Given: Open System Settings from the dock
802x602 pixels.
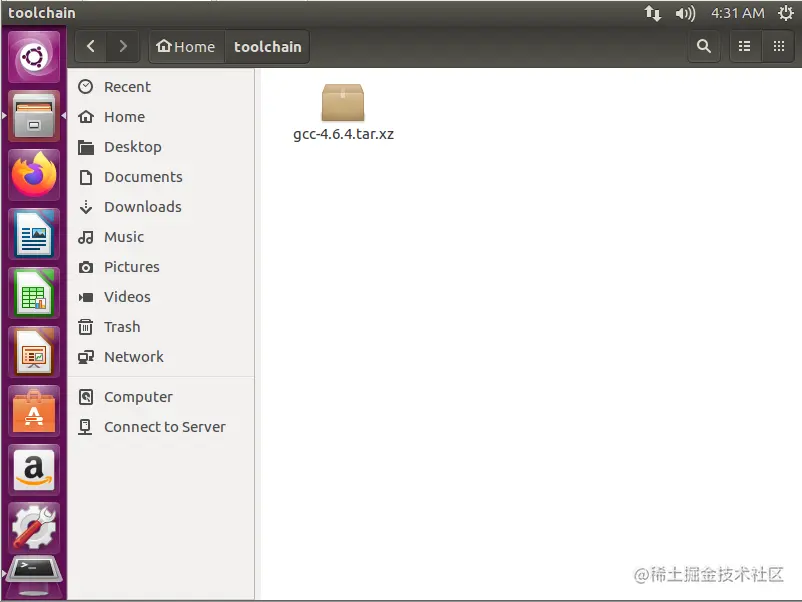Looking at the screenshot, I should [x=34, y=527].
